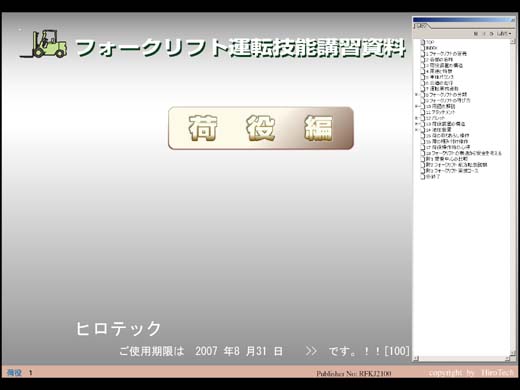Select the INDEX bookmark
The height and width of the screenshot is (390, 520).
click(x=431, y=48)
